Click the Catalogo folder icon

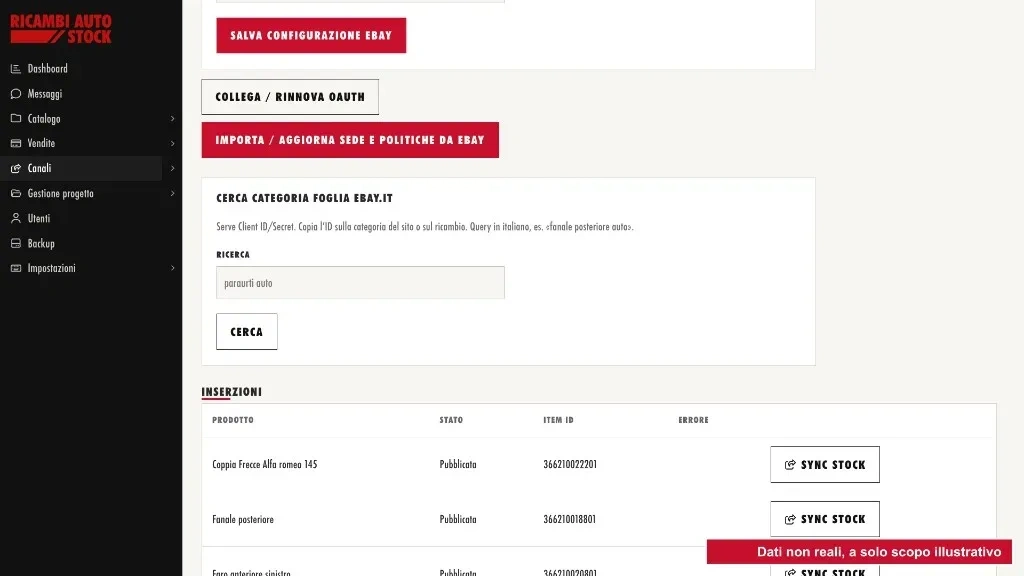(16, 118)
